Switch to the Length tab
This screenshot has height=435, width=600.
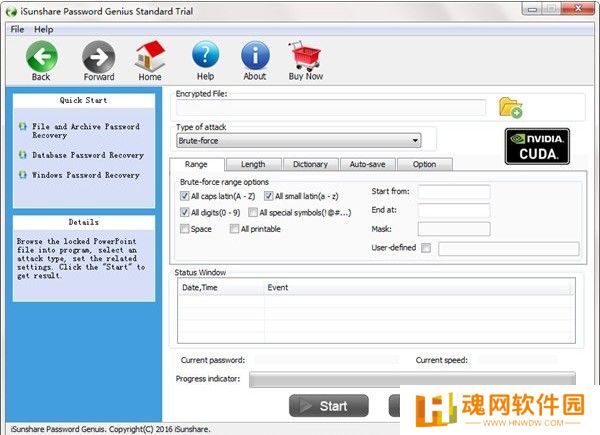pos(253,164)
